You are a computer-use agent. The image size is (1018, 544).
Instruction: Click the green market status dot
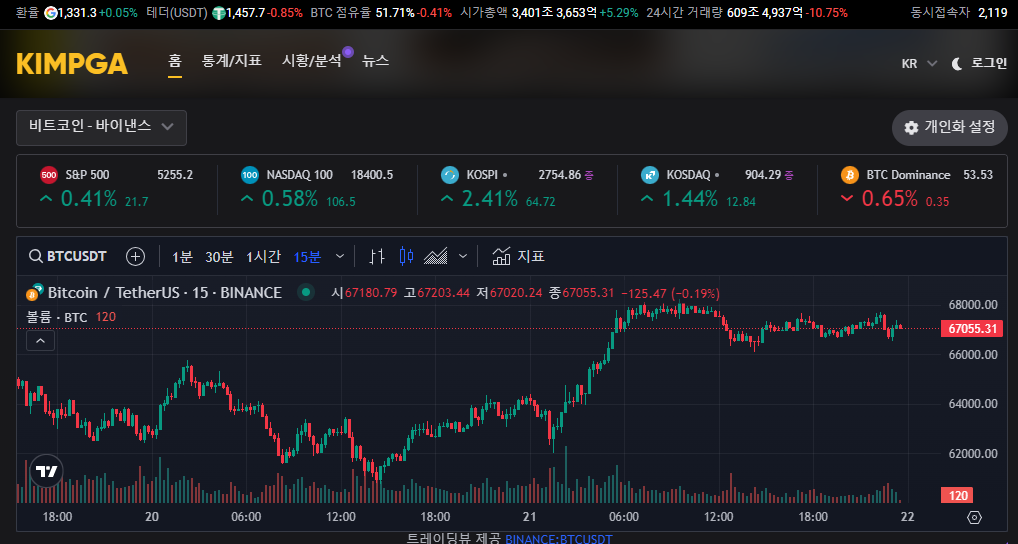pos(305,293)
